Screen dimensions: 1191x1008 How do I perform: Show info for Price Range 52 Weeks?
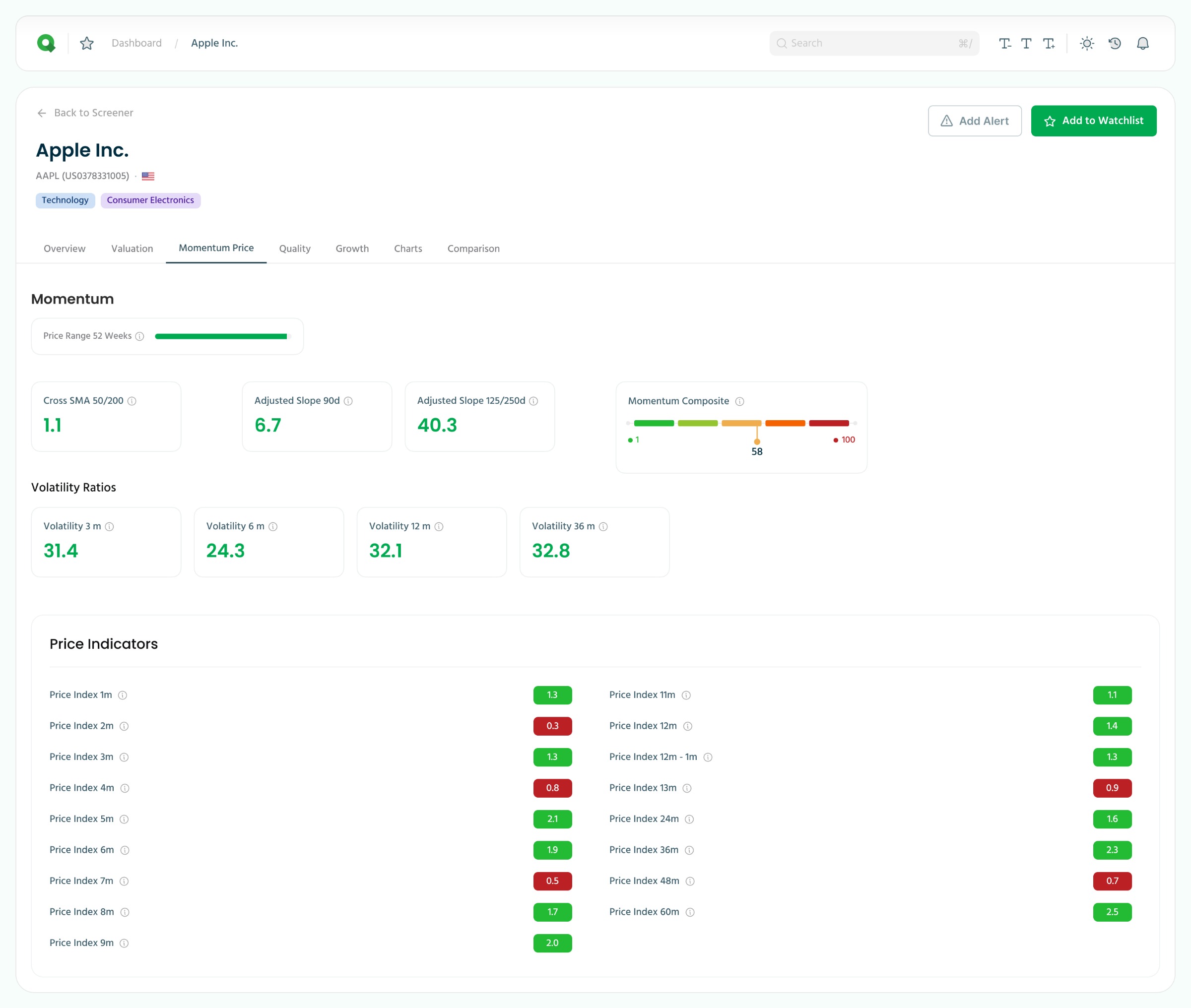click(140, 336)
